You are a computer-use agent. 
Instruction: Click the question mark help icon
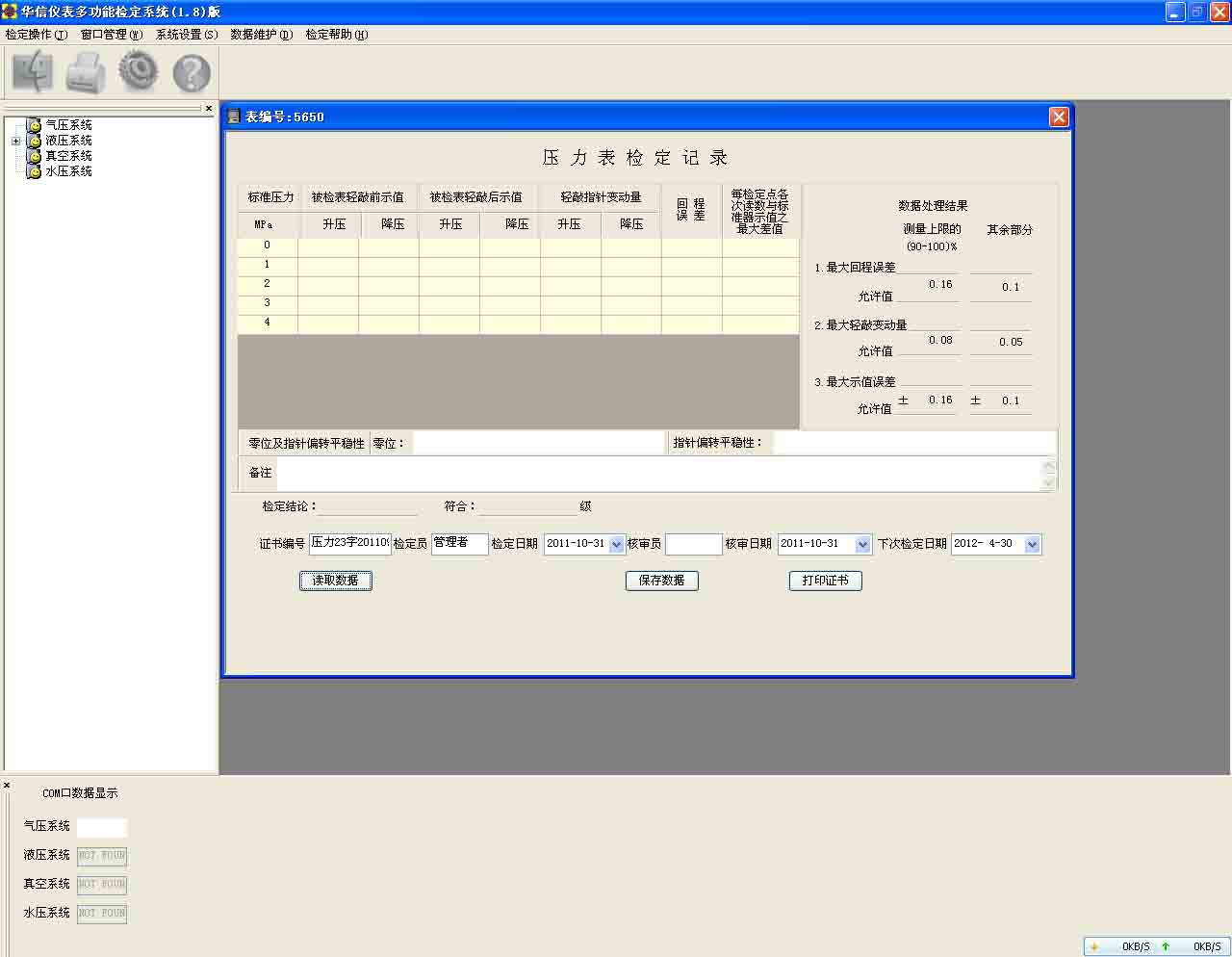192,73
